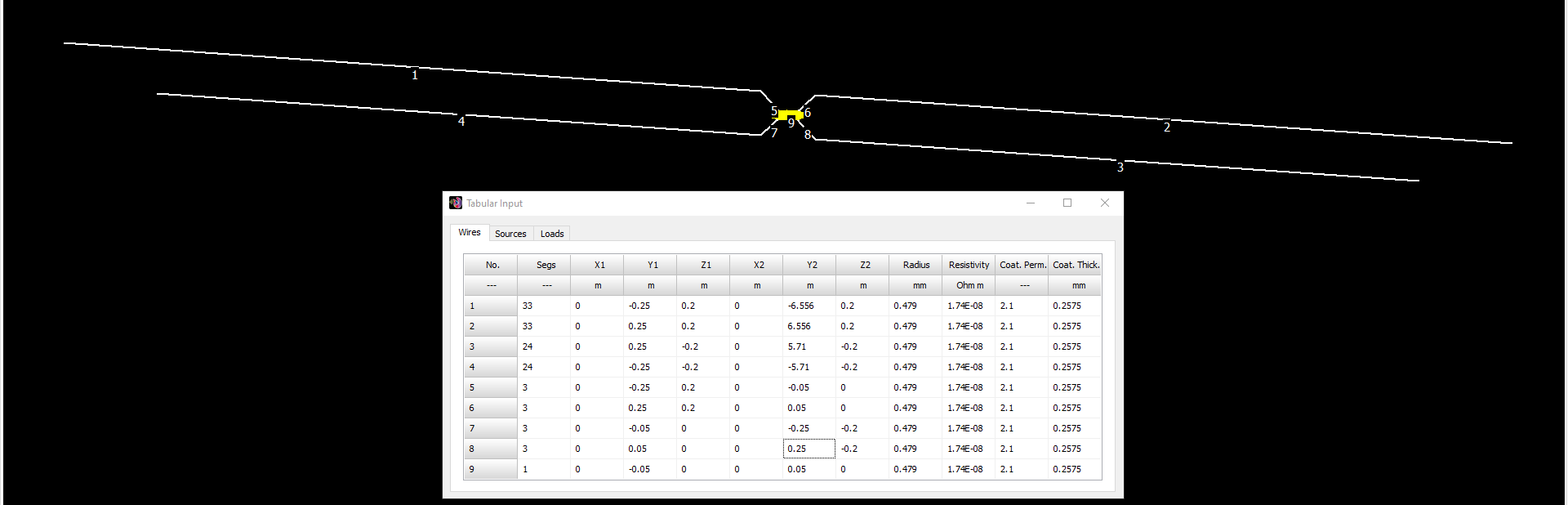Open the Loads tab
1568x505 pixels.
pyautogui.click(x=552, y=234)
